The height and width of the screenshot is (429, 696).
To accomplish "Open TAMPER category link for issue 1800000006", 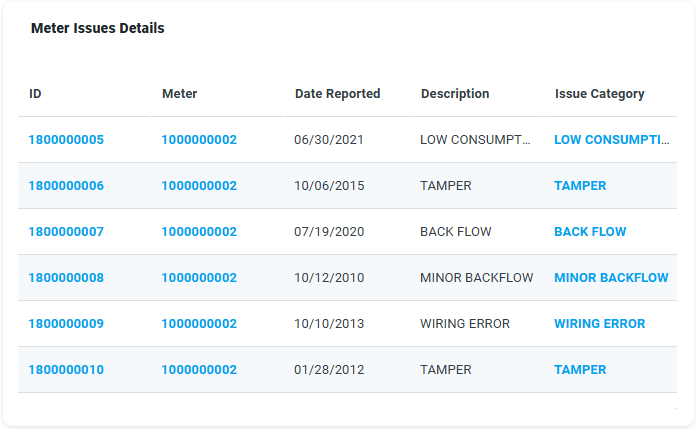I will pyautogui.click(x=580, y=186).
